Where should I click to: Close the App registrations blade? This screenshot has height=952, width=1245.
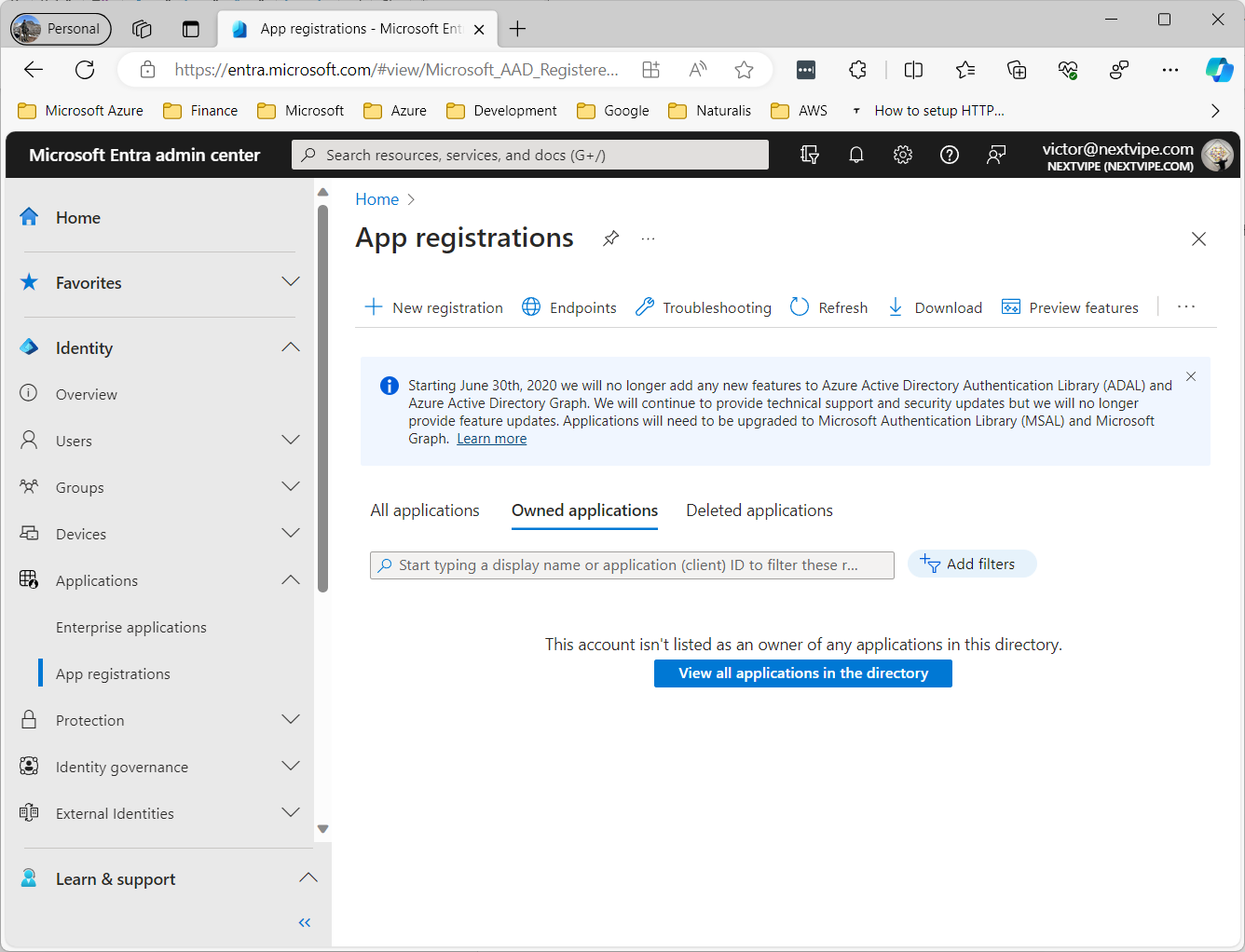[x=1198, y=239]
